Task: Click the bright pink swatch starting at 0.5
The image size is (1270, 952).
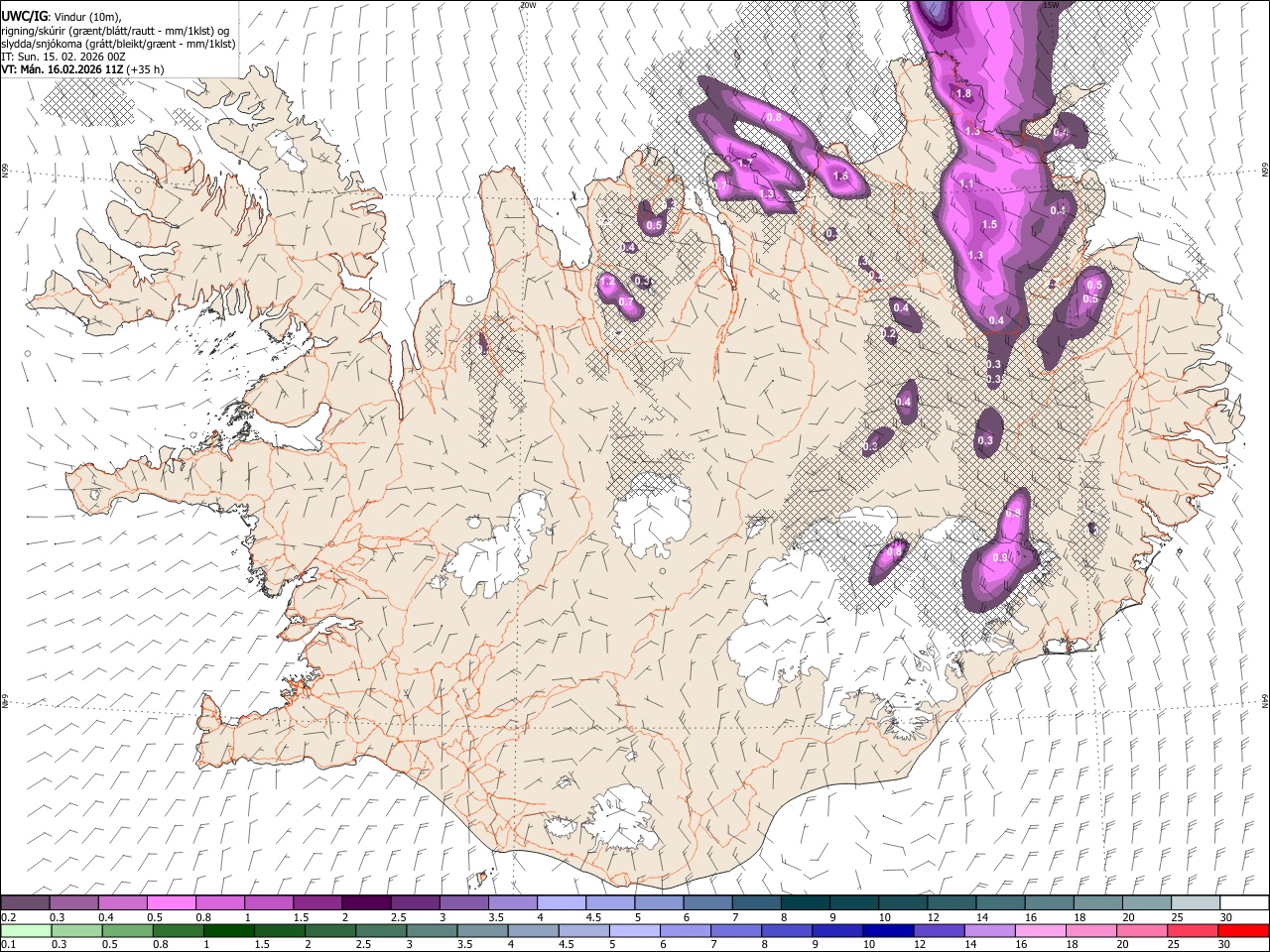Action: pos(172,902)
